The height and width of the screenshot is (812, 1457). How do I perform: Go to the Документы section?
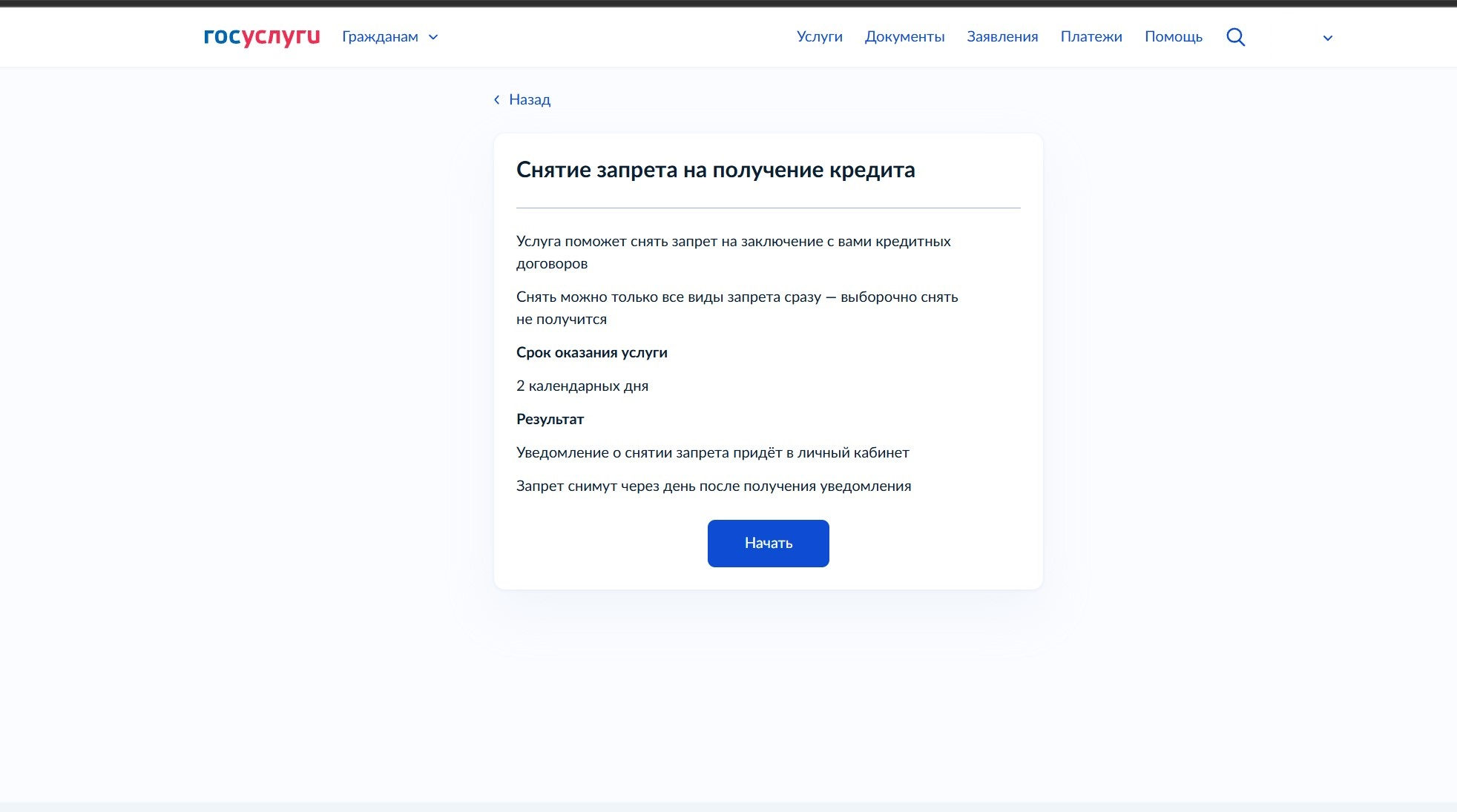(x=904, y=37)
